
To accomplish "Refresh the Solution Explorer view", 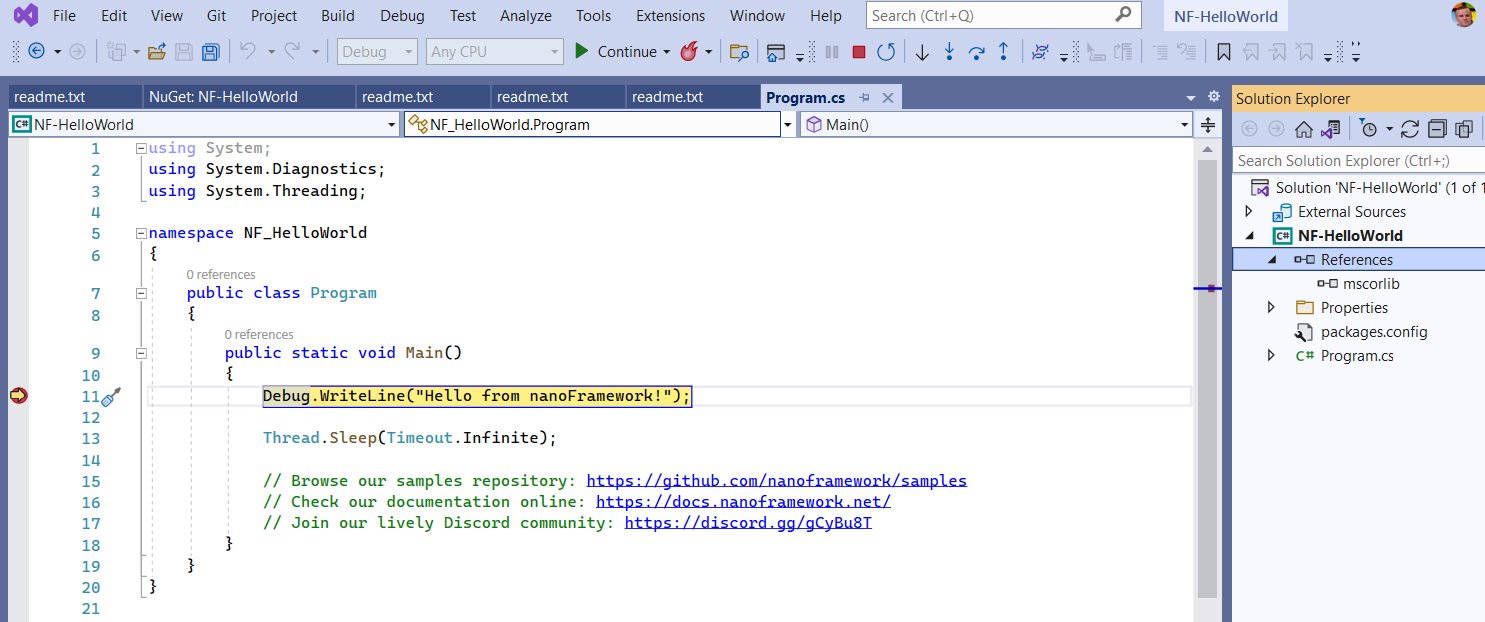I will pos(1410,129).
